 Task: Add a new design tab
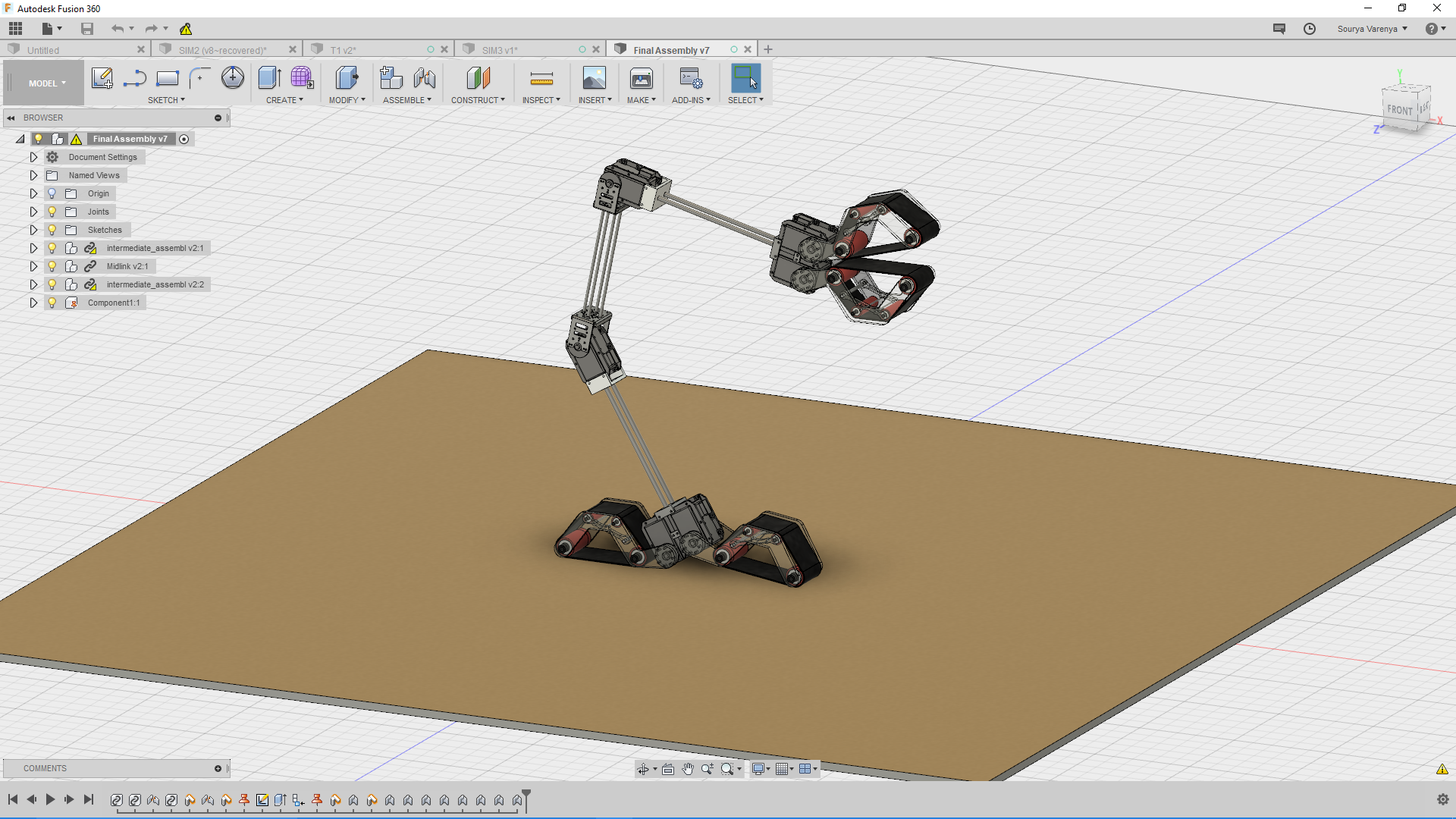tap(768, 49)
